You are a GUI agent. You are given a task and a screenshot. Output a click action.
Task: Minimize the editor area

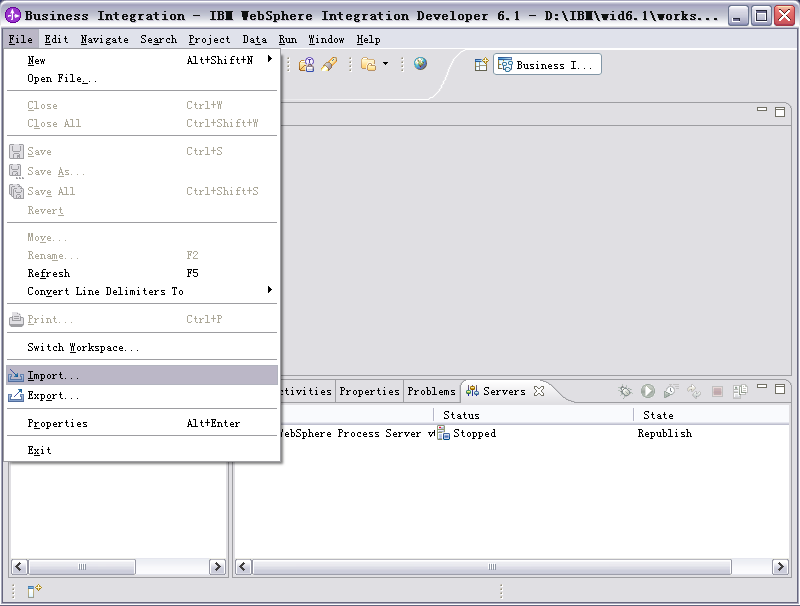point(762,109)
